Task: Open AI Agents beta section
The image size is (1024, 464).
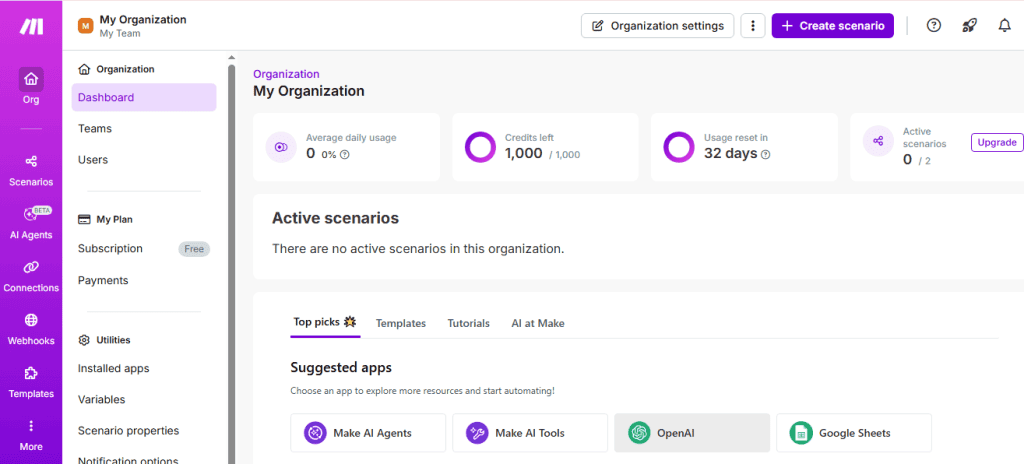Action: coord(31,222)
